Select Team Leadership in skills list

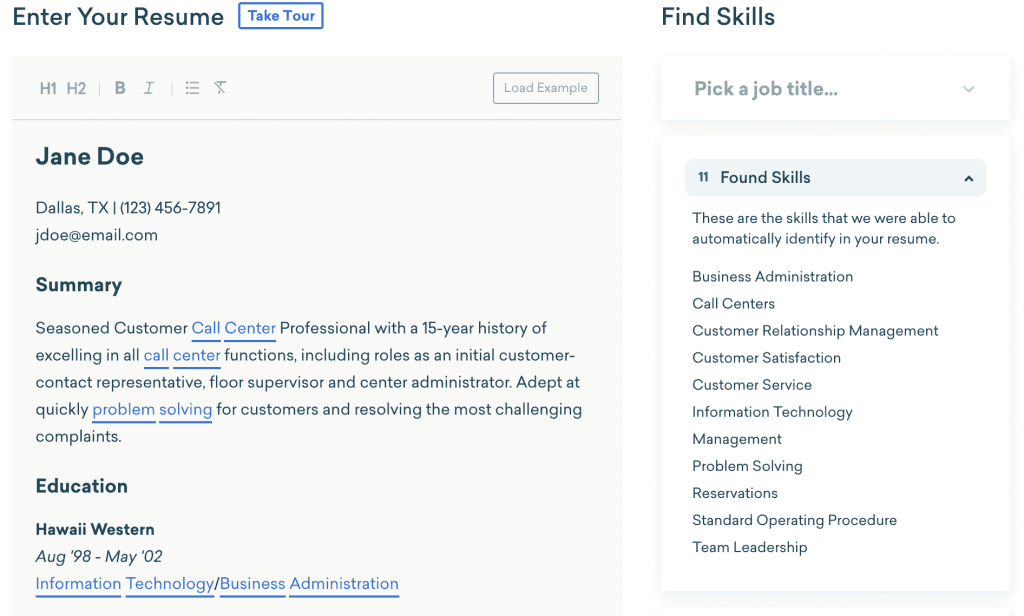750,547
